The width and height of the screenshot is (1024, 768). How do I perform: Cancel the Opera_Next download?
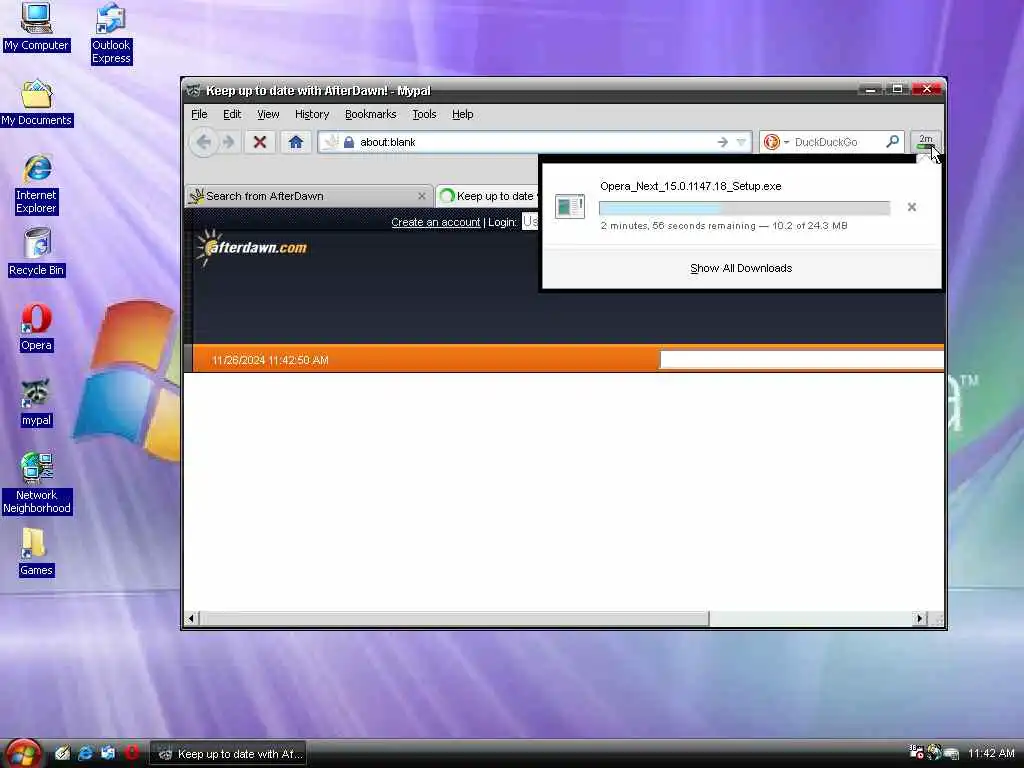click(912, 207)
